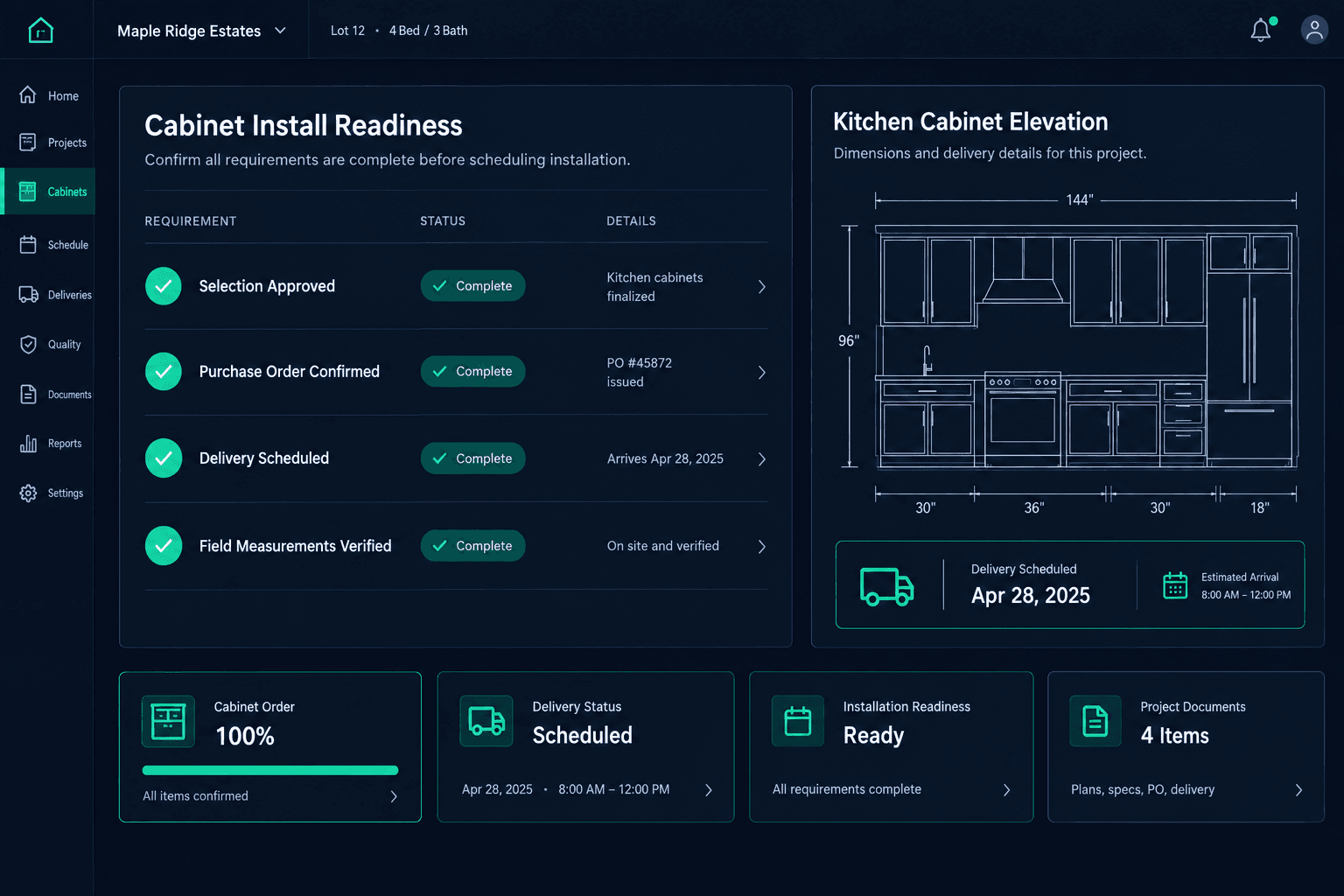This screenshot has width=1344, height=896.
Task: Click the 144" width dimension label
Action: (x=1080, y=200)
